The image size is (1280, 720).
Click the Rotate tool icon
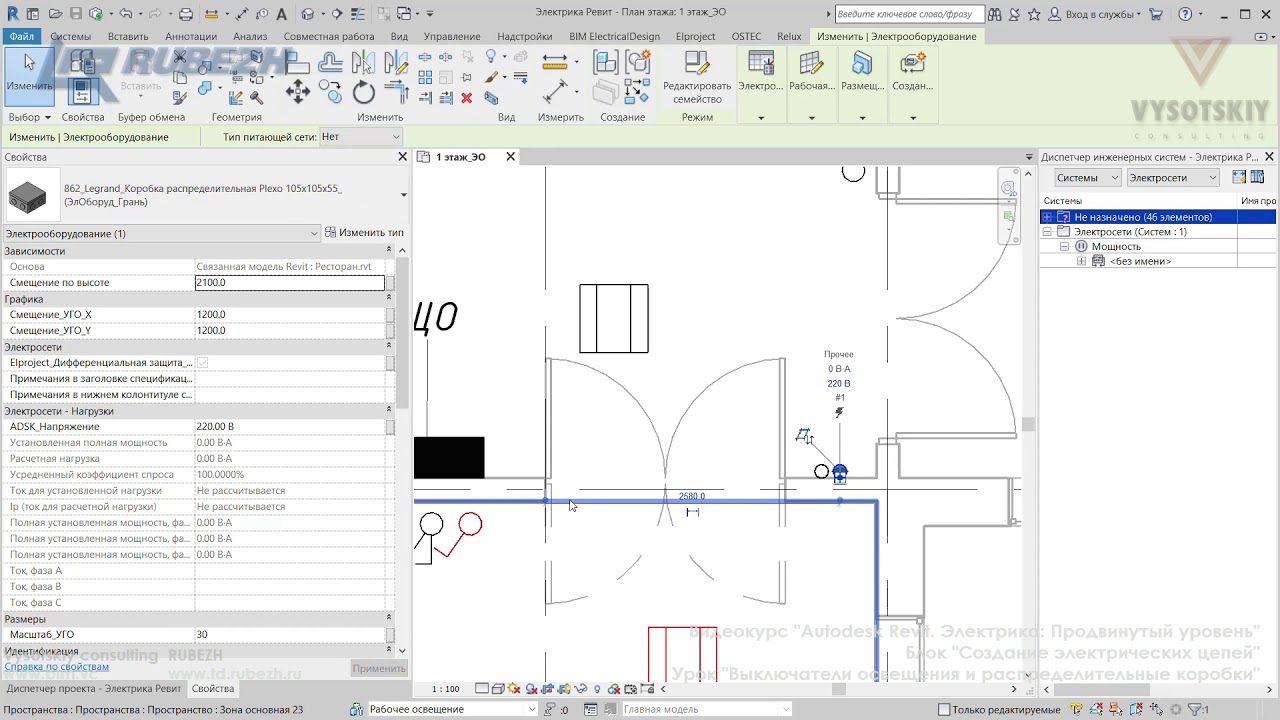coord(363,93)
